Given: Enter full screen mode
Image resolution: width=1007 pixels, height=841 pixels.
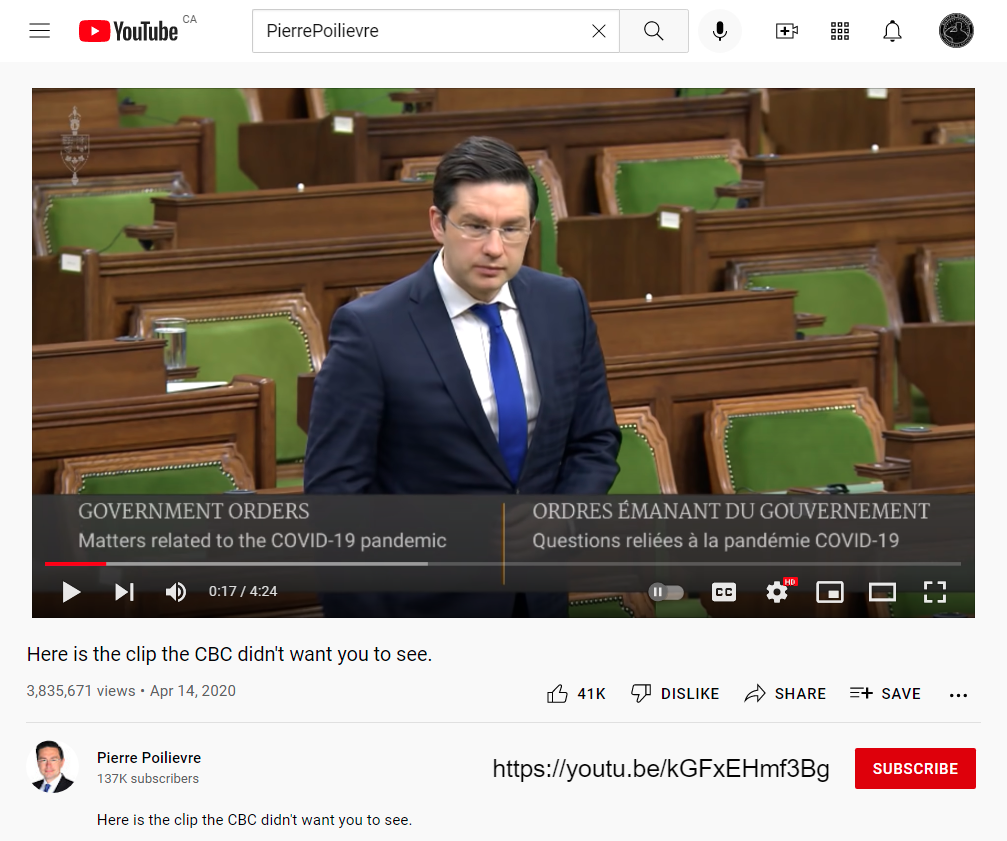Looking at the screenshot, I should click(x=935, y=591).
